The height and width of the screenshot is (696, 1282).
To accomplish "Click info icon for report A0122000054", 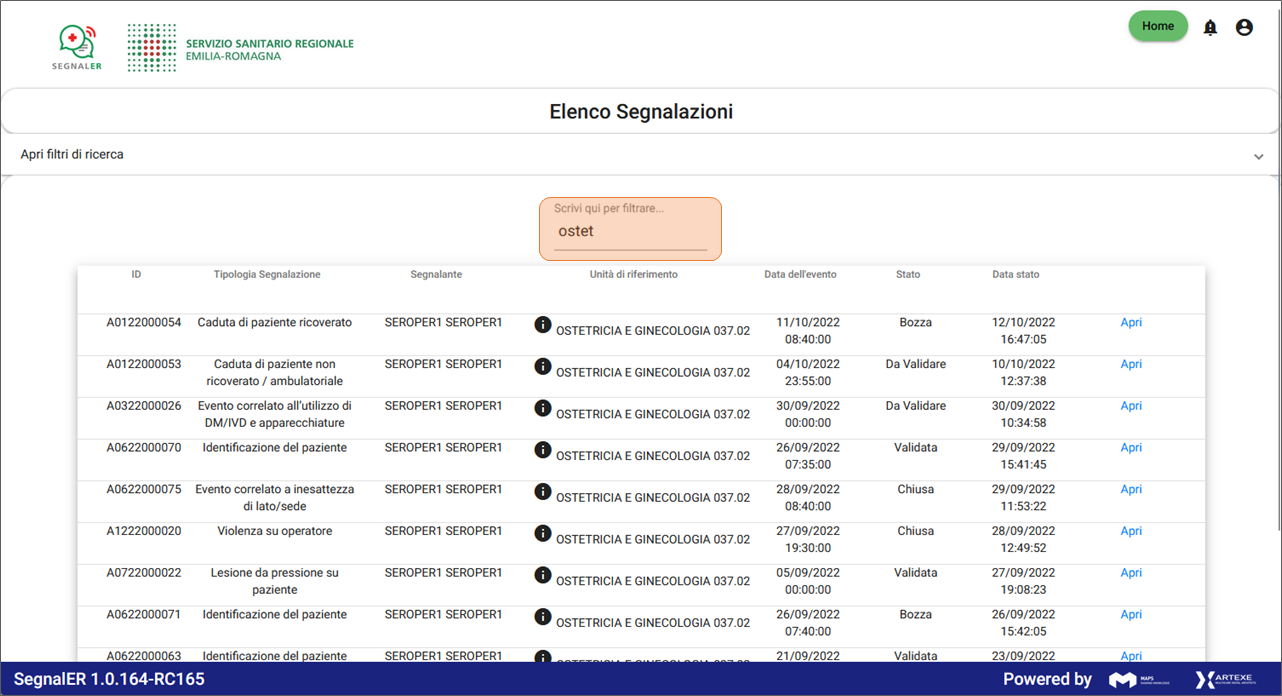I will [x=543, y=324].
